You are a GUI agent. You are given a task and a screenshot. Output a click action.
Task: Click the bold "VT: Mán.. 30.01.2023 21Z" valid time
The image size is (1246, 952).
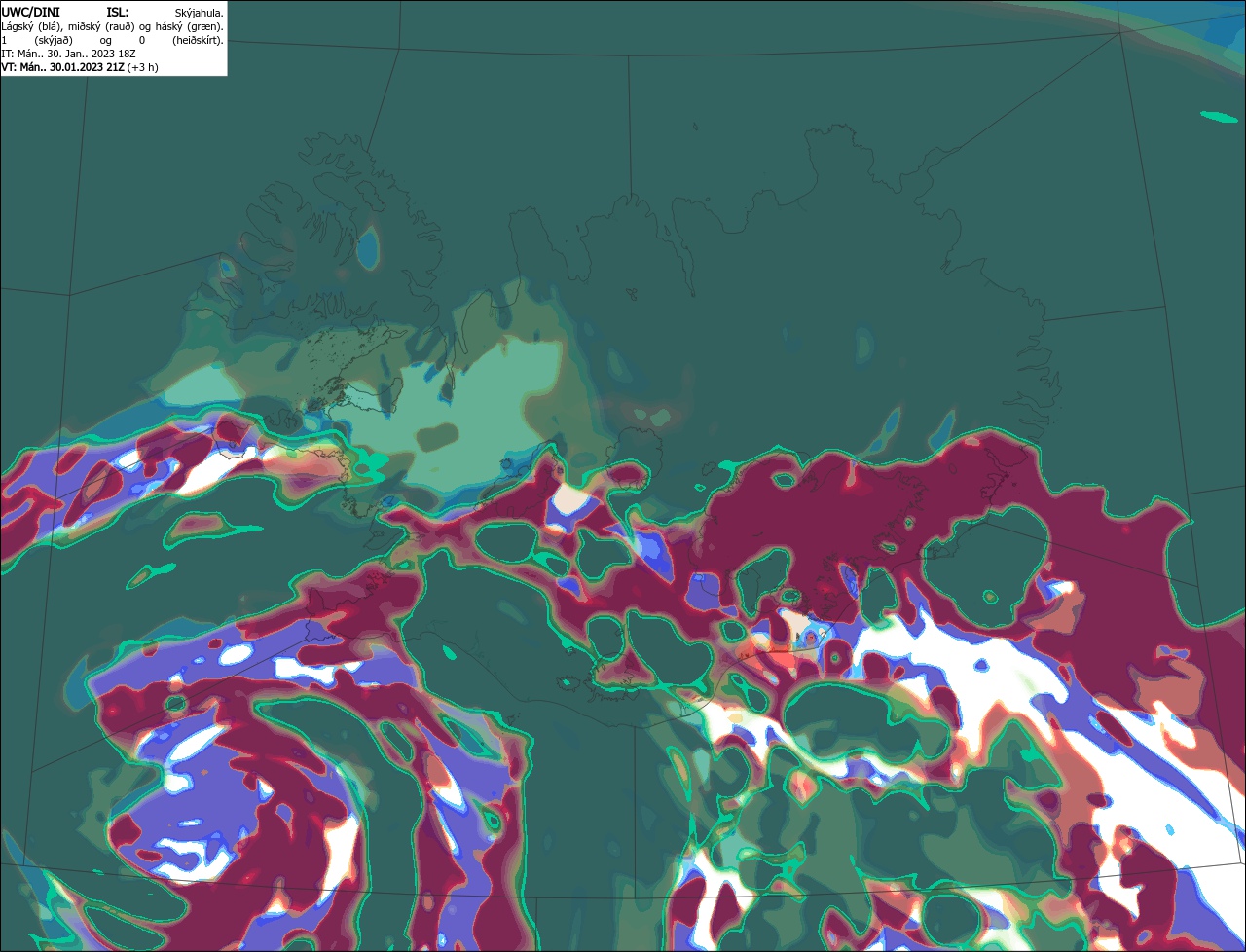pyautogui.click(x=62, y=67)
